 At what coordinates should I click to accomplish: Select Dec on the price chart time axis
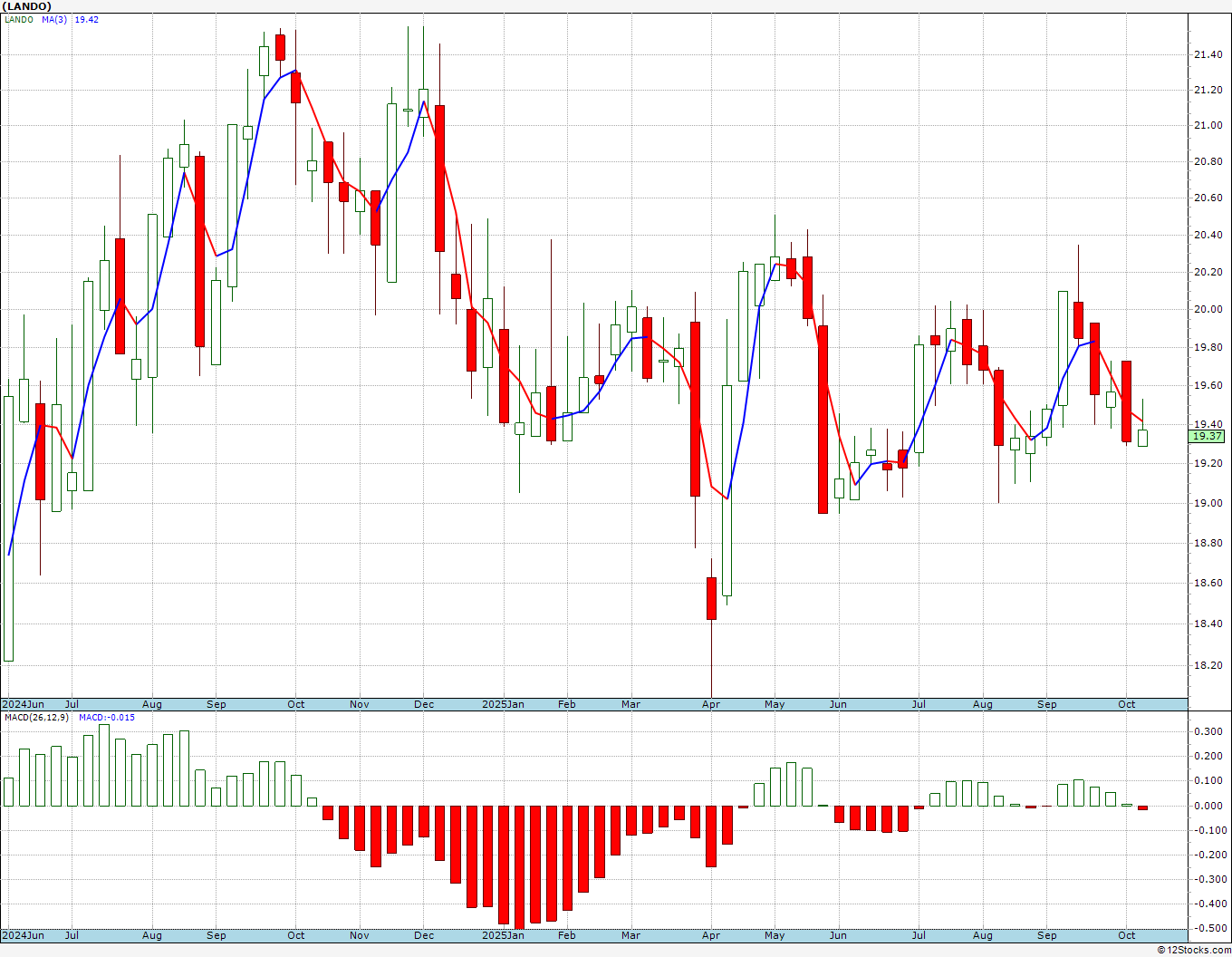(424, 704)
